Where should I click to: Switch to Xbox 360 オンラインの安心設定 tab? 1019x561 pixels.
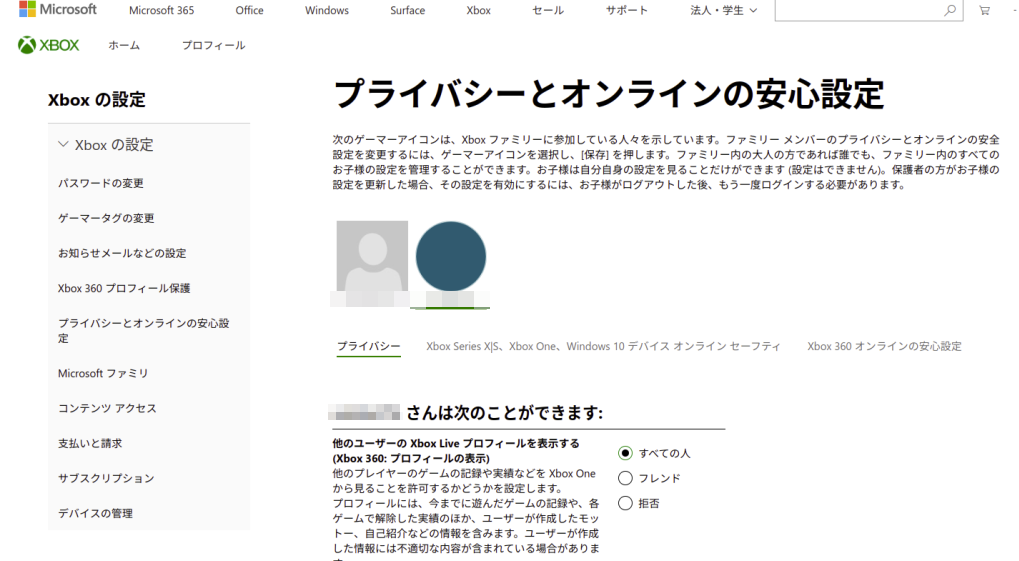tap(884, 346)
